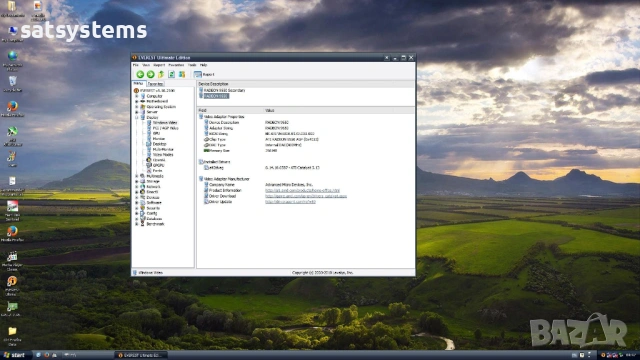The width and height of the screenshot is (640, 360).
Task: Open the View menu
Action: [x=146, y=65]
